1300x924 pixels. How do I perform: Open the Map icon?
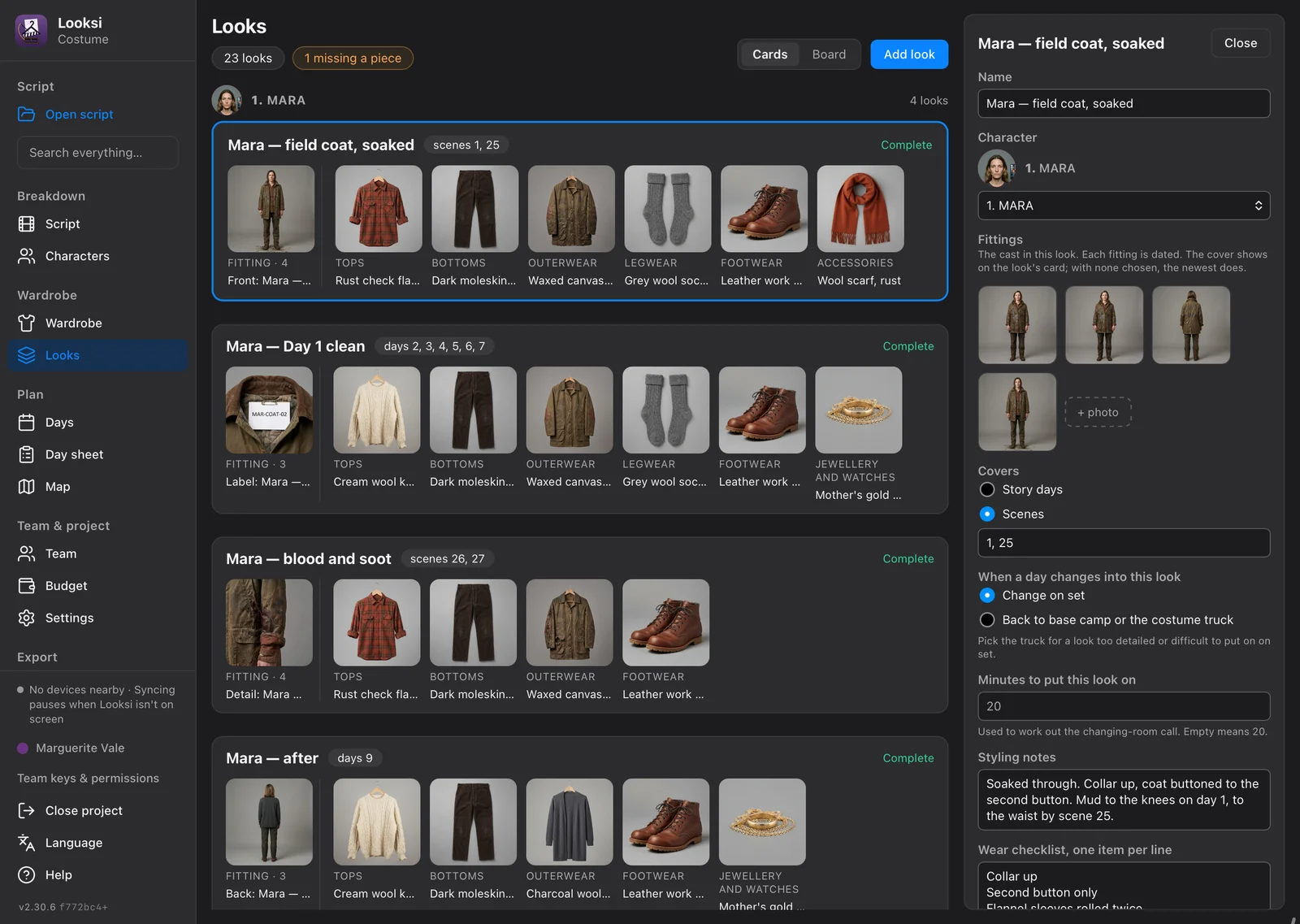[27, 487]
